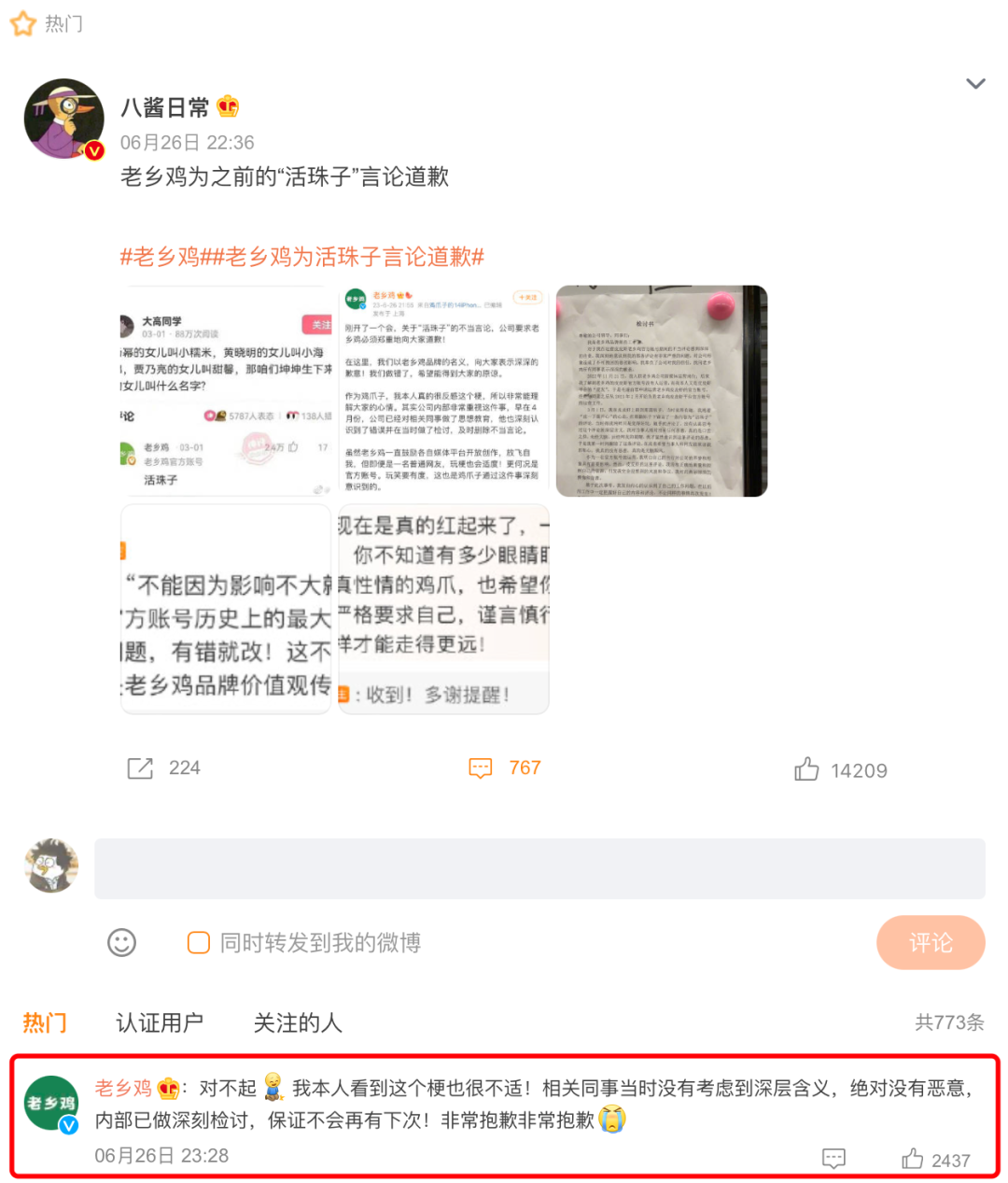Expand post options chevron menu
1008x1183 pixels.
coord(975,84)
